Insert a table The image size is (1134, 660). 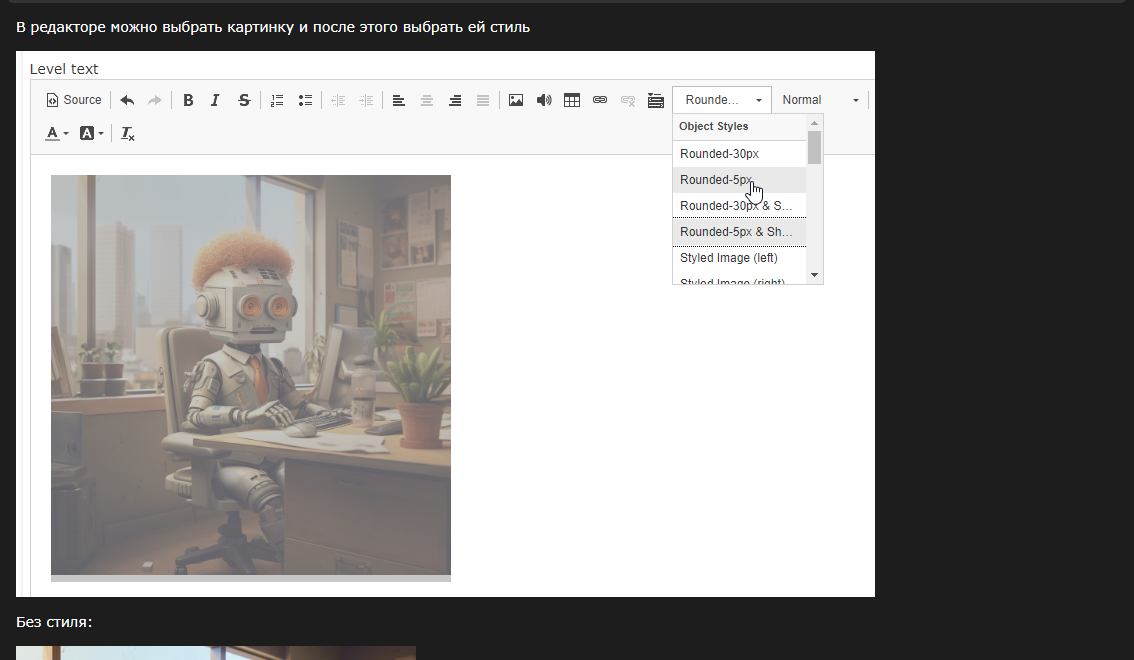pos(572,100)
